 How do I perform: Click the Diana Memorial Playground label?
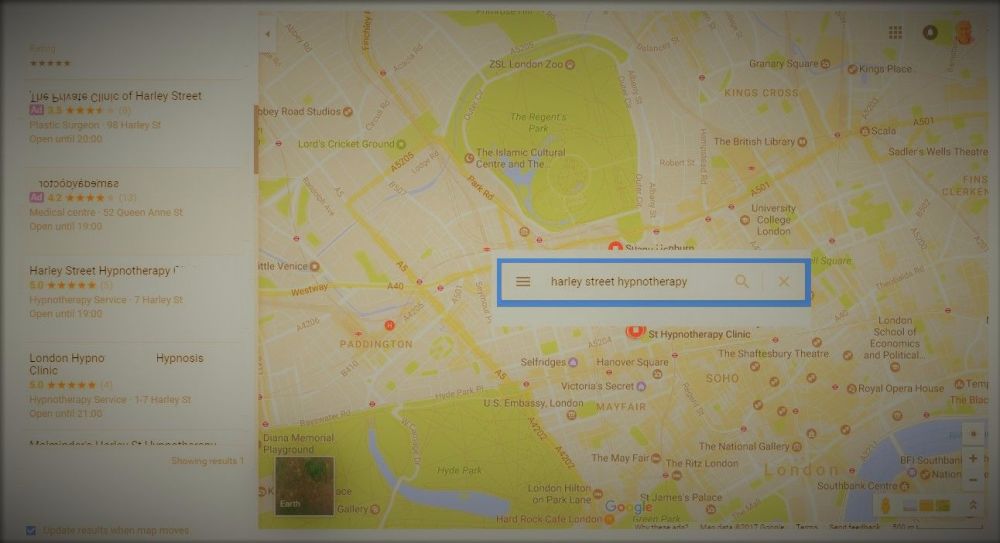point(298,443)
